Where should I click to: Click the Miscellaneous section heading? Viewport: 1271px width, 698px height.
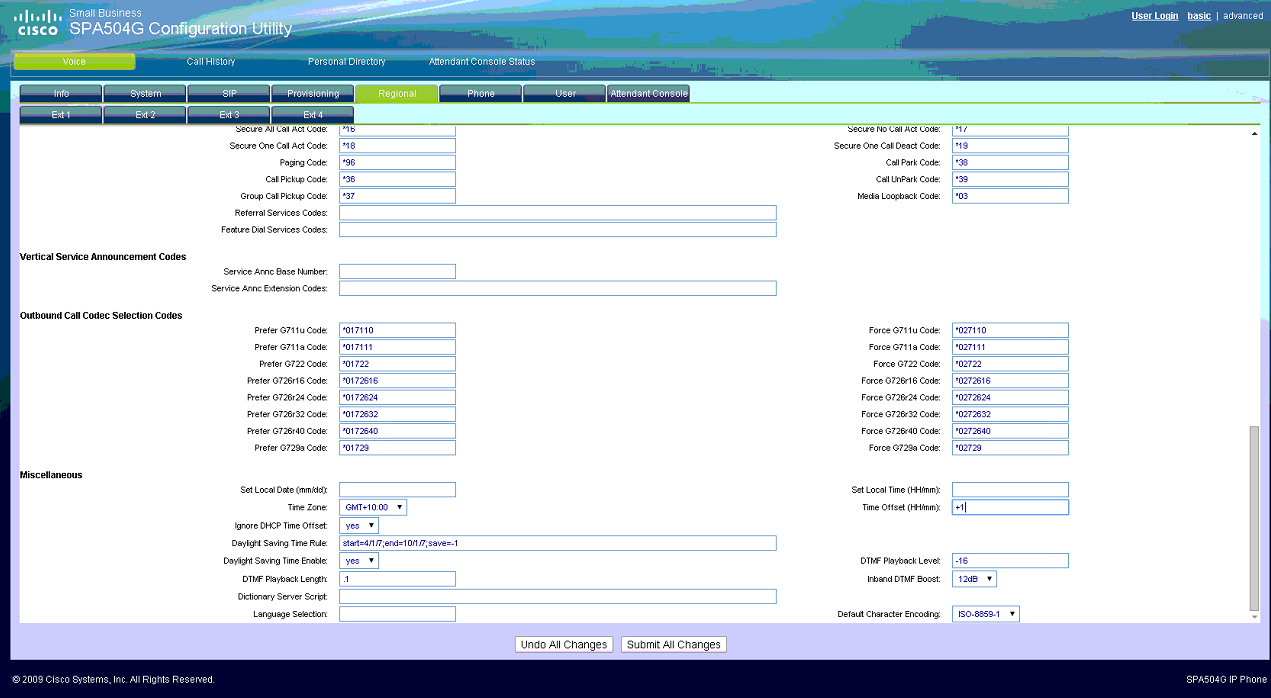pos(51,475)
